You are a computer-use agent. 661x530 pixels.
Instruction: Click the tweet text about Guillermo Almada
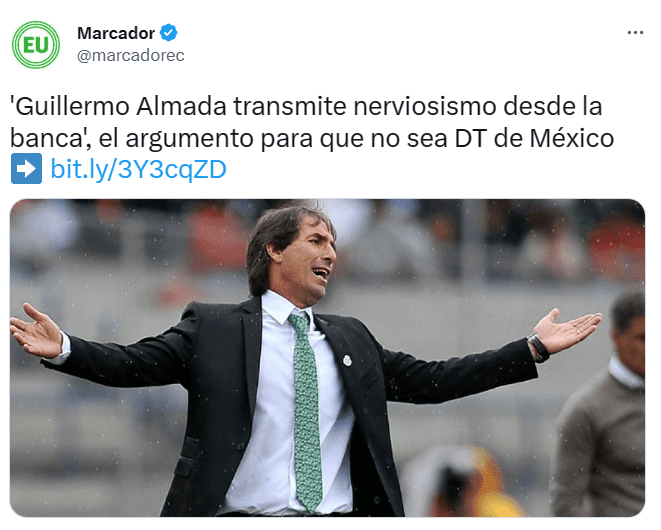coord(312,122)
